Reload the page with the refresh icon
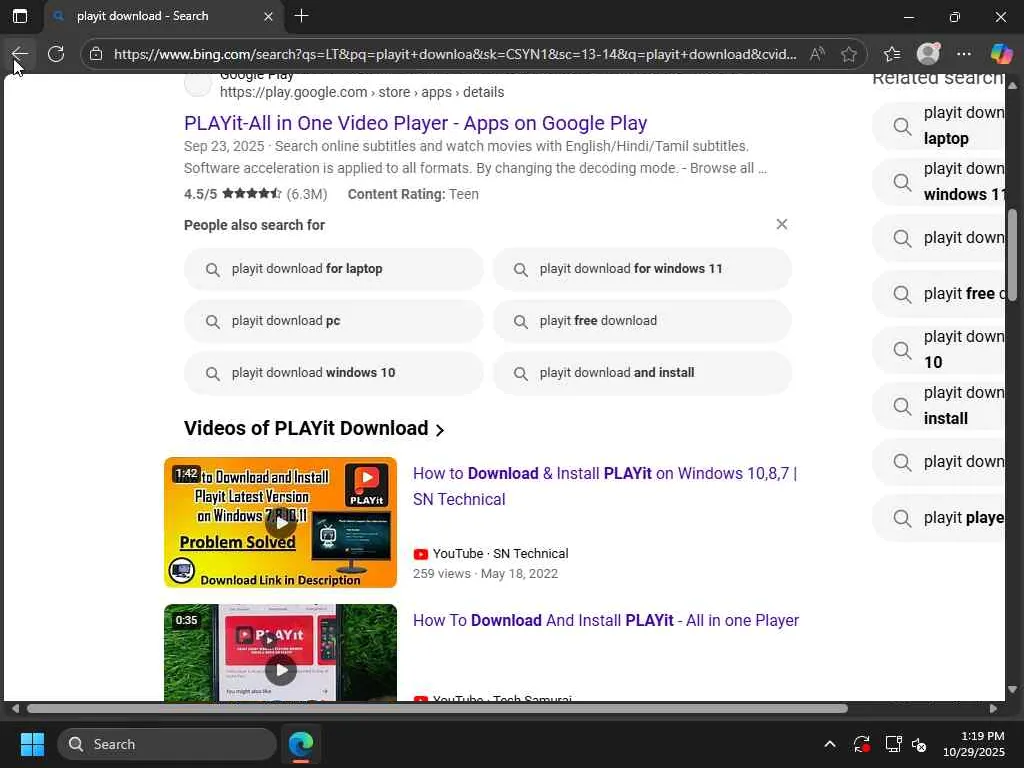1024x768 pixels. [x=56, y=54]
